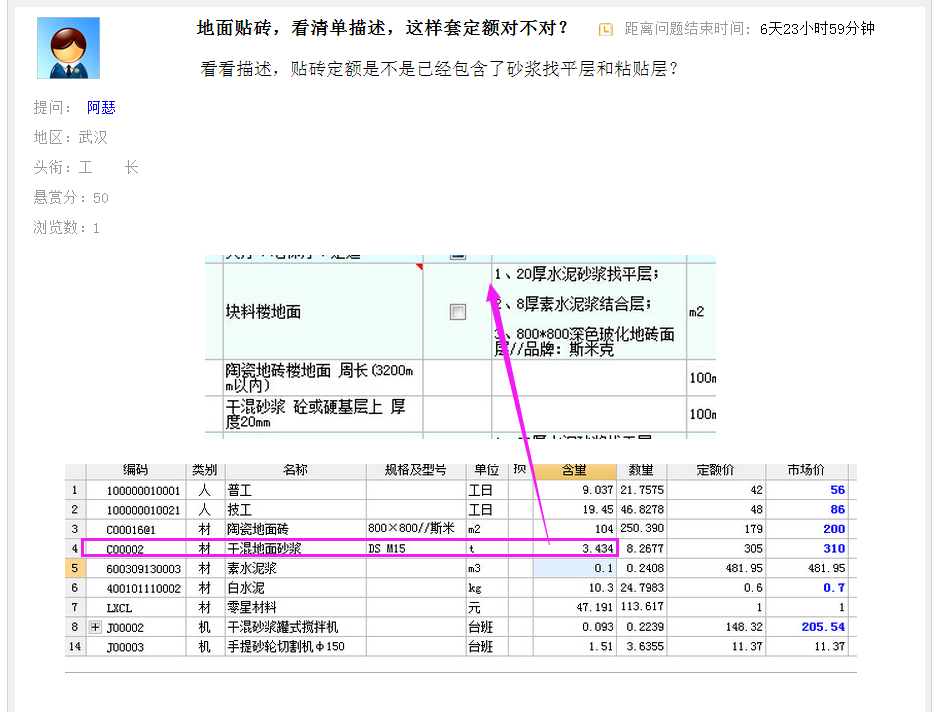Click the market price 86

[837, 510]
